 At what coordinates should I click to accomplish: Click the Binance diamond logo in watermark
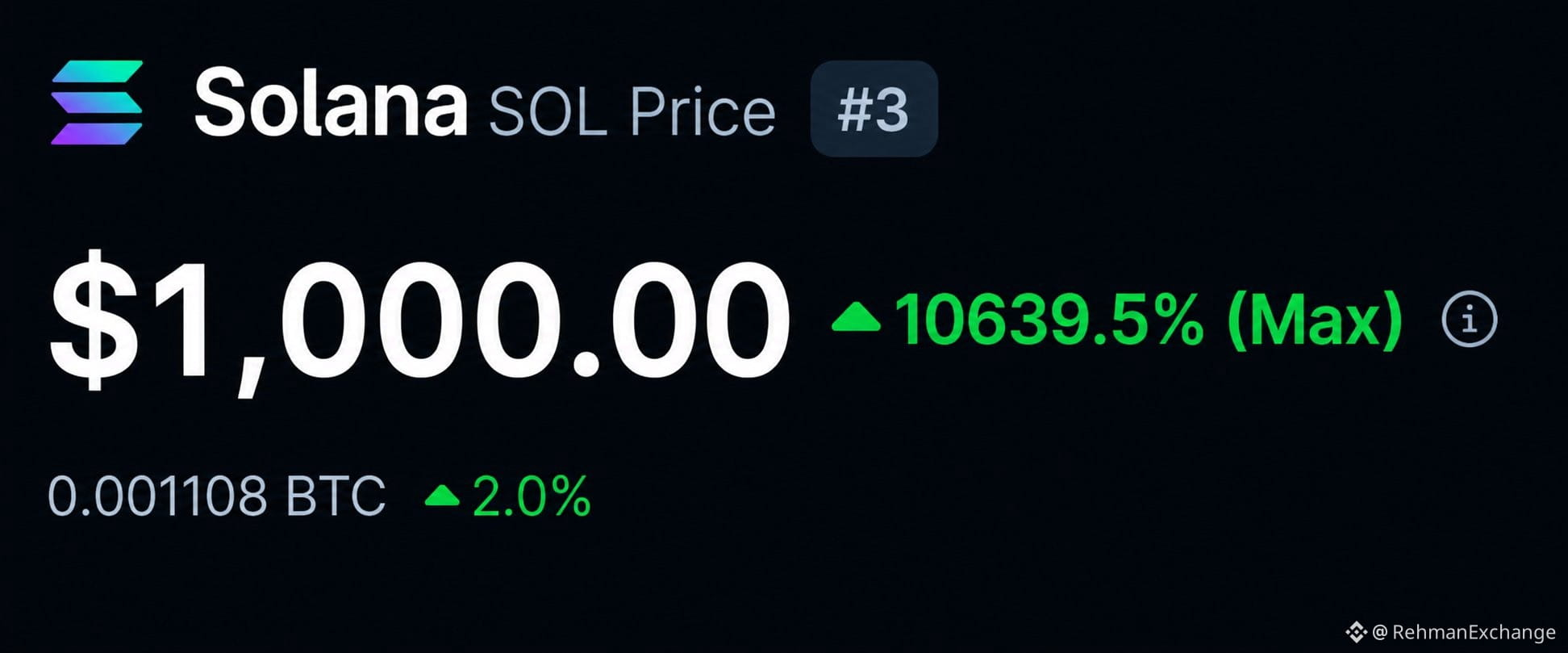(x=1356, y=631)
